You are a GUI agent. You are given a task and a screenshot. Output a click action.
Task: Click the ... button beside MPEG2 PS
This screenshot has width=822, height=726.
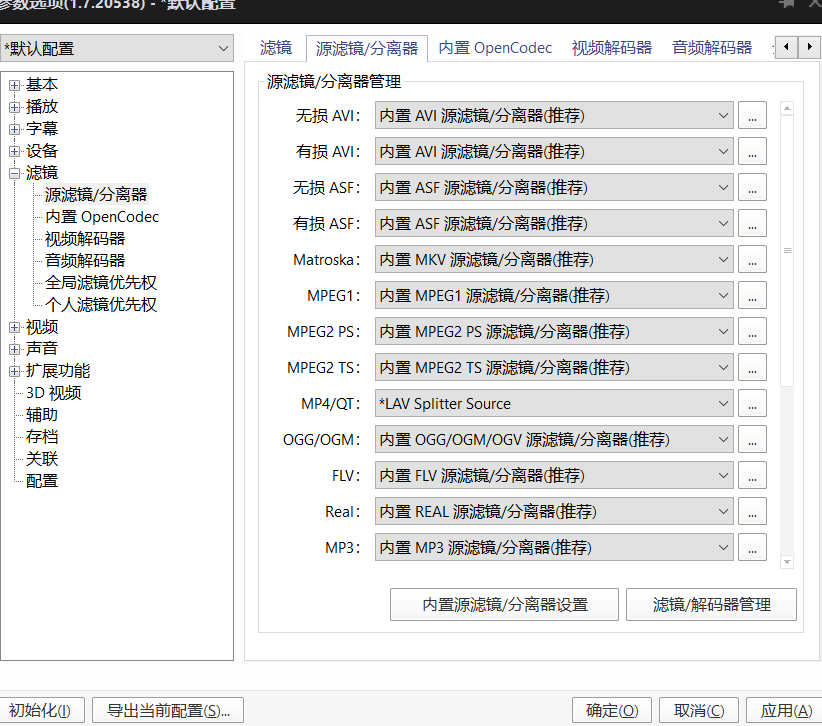(x=752, y=331)
